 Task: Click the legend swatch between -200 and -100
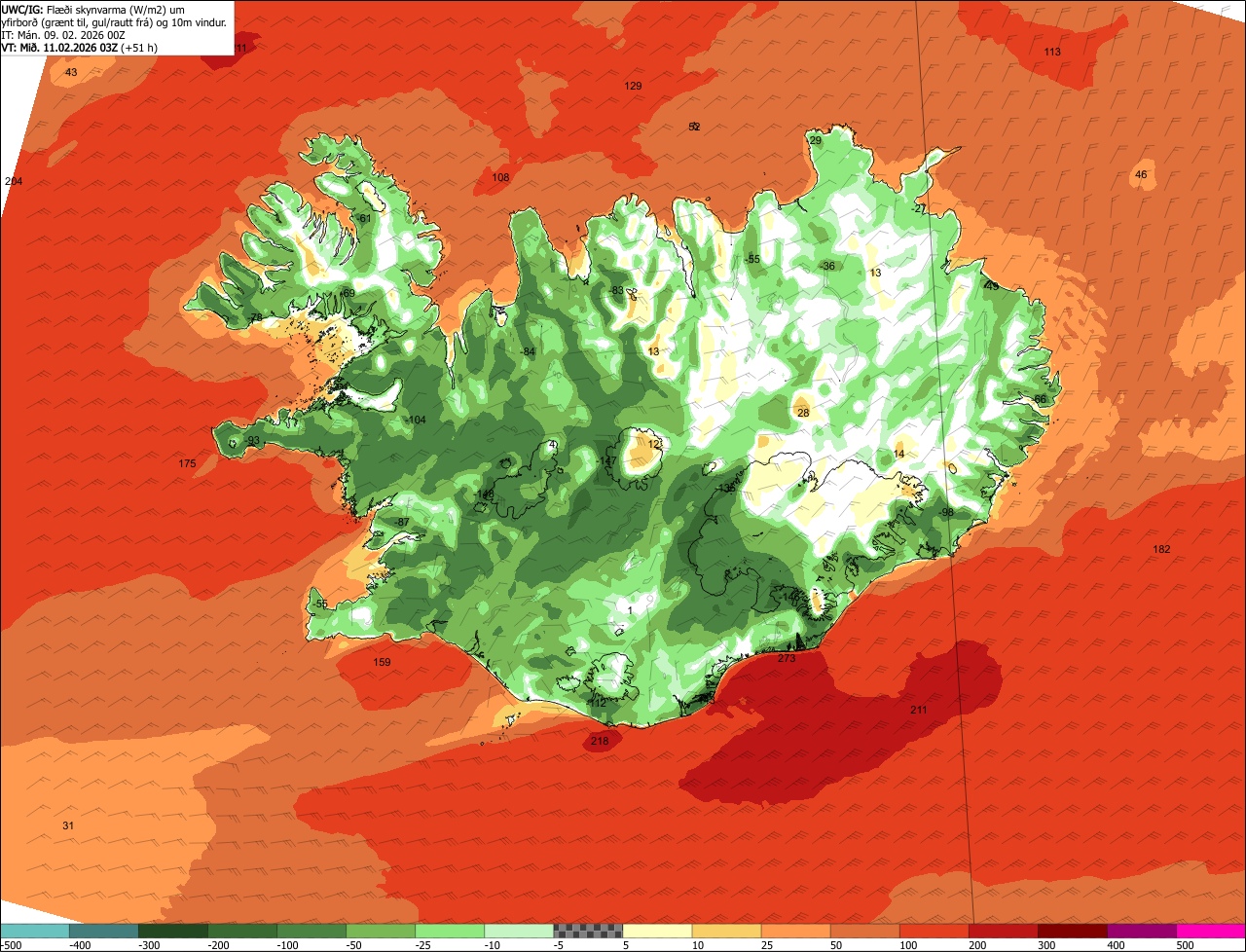click(242, 931)
